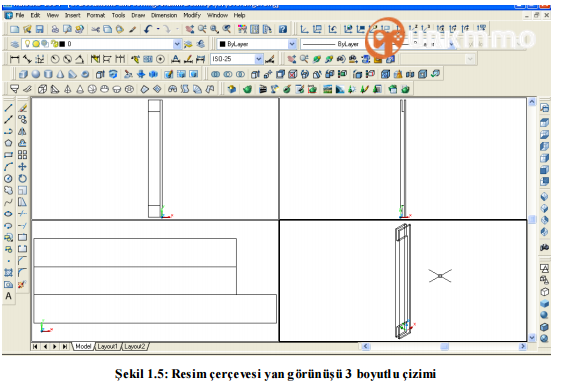
Task: Toggle the layer lightbulb on/off icon
Action: point(27,44)
